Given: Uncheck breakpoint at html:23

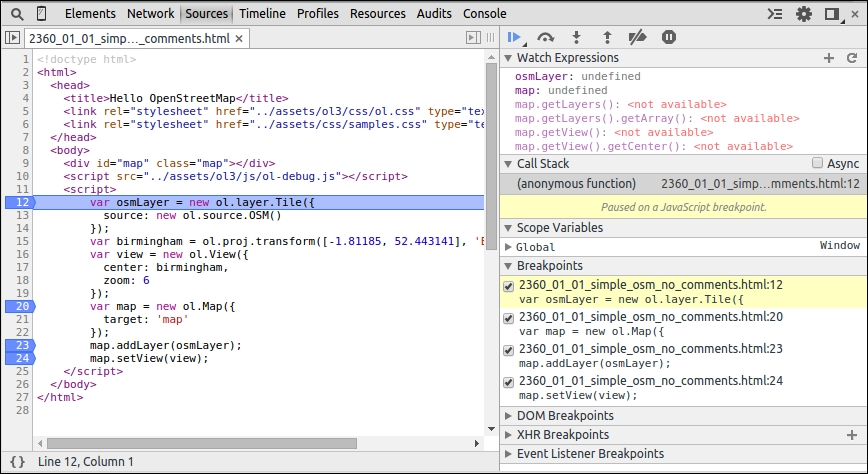Looking at the screenshot, I should tap(508, 351).
